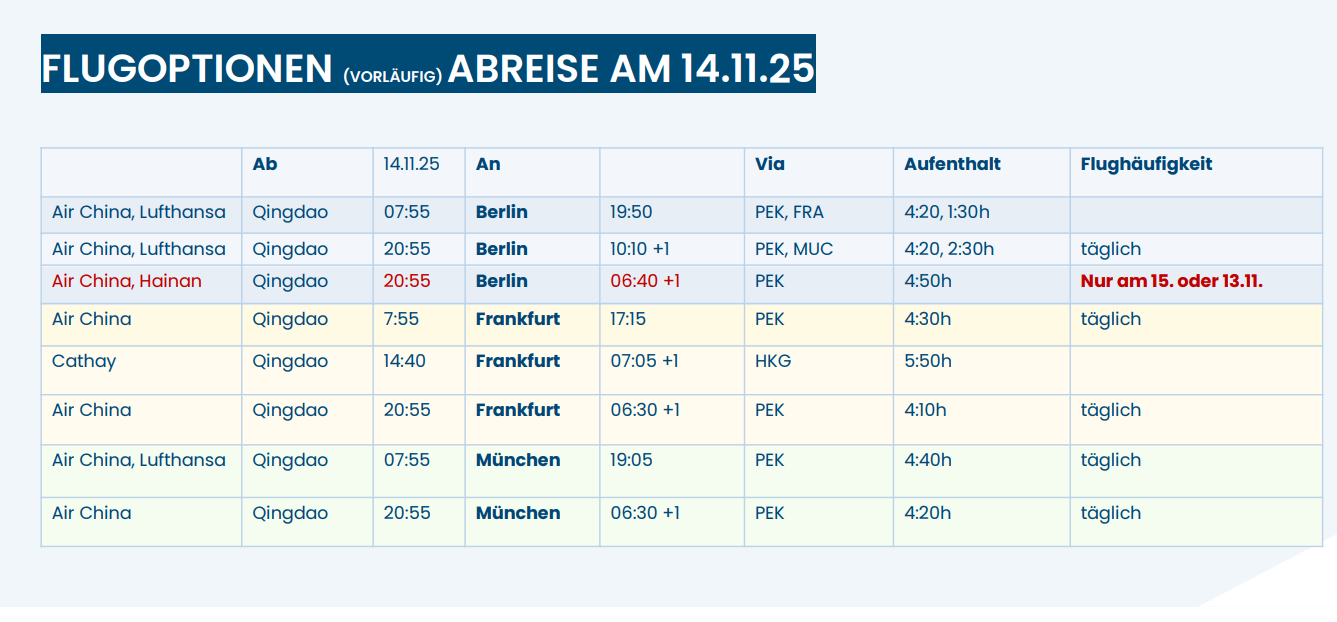The width and height of the screenshot is (1337, 622).
Task: Select the 14:40 departure time
Action: [404, 361]
